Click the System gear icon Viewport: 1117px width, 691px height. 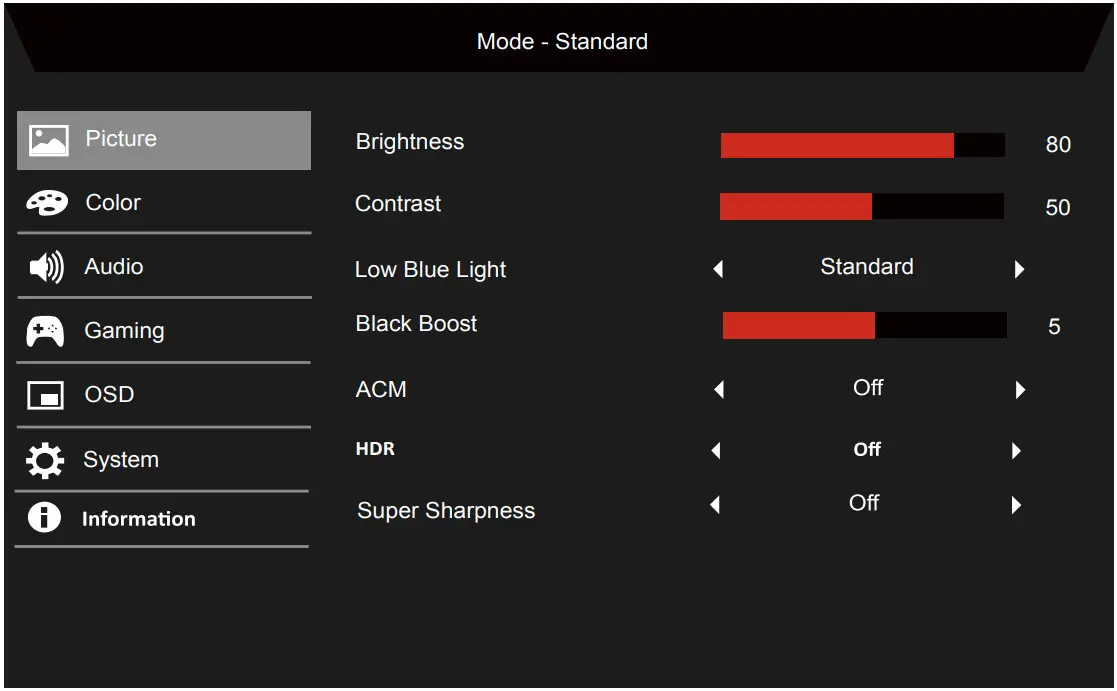(x=44, y=460)
